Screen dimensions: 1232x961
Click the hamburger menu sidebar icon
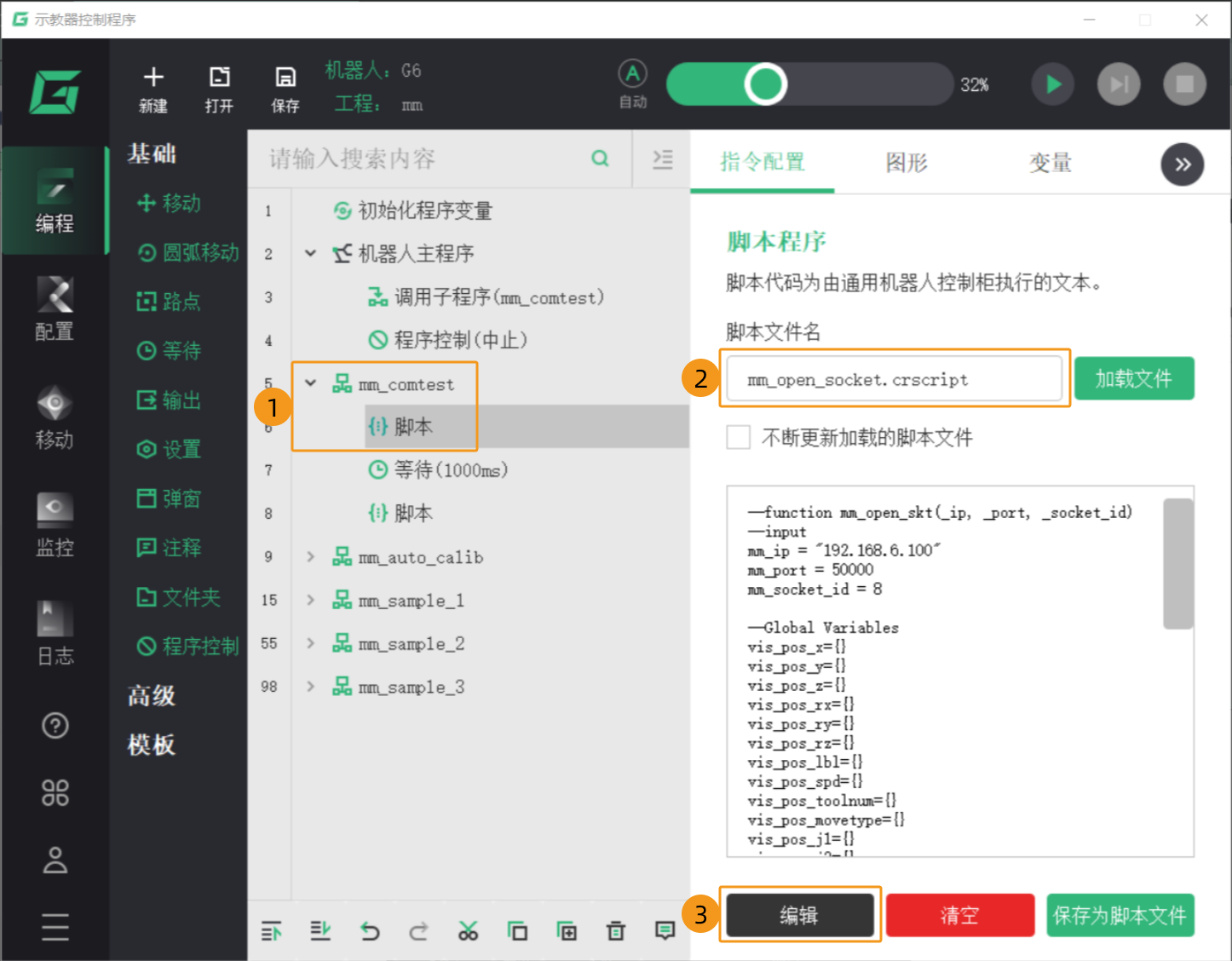(55, 926)
